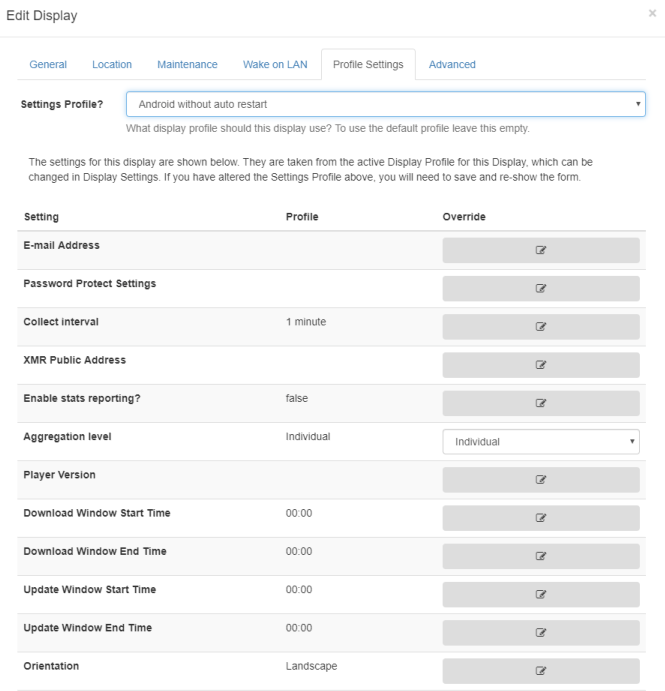Image resolution: width=665 pixels, height=691 pixels.
Task: Open the Location tab
Action: click(112, 65)
